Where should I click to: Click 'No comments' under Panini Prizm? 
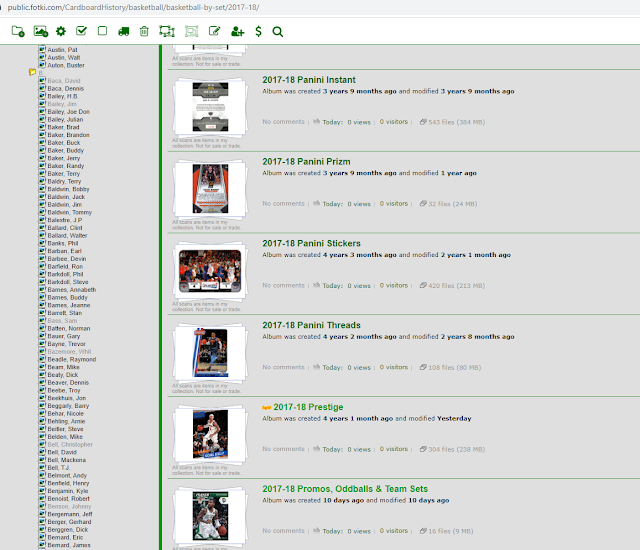coord(283,204)
